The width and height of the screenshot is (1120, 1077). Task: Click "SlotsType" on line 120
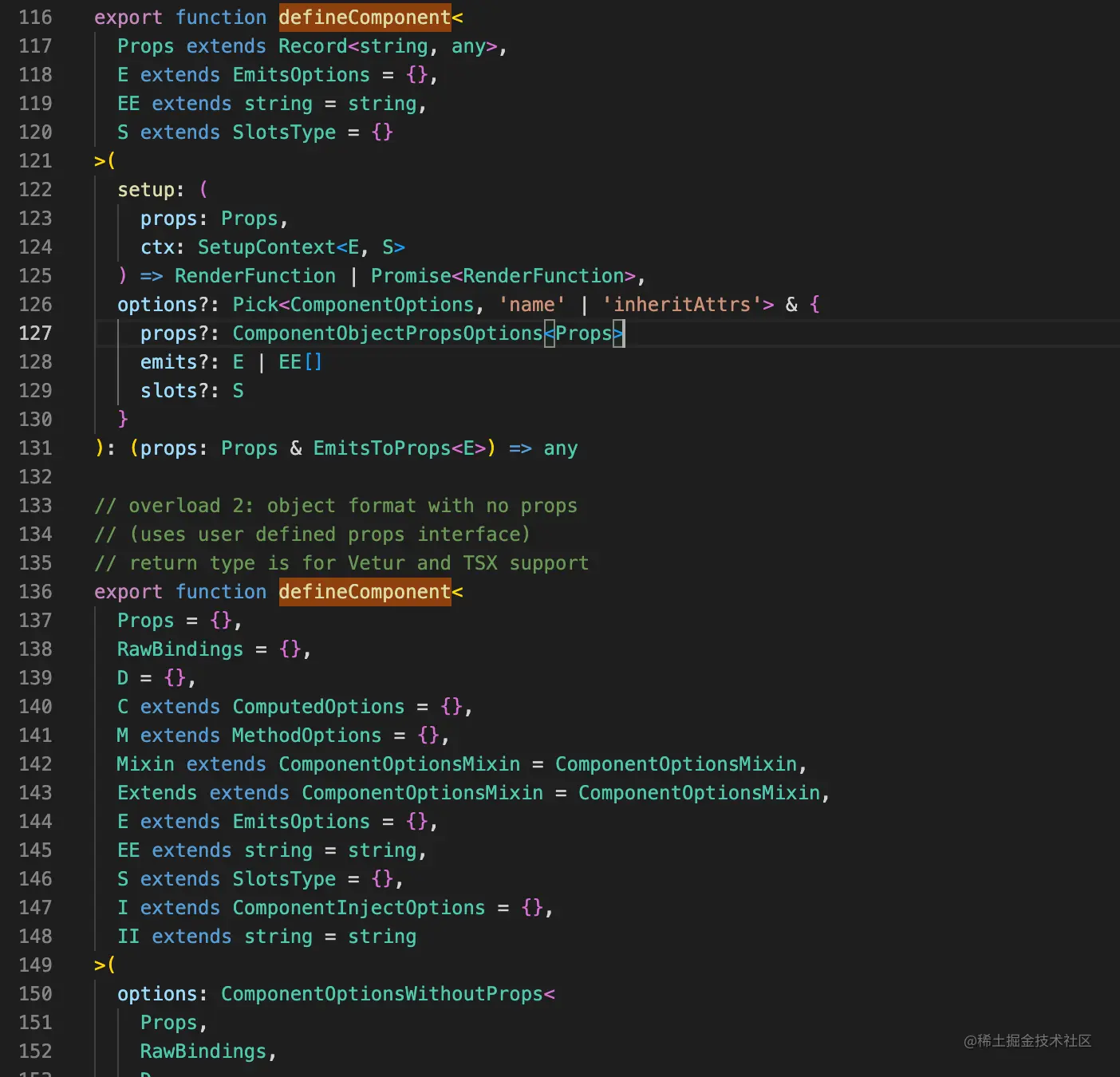click(x=284, y=132)
